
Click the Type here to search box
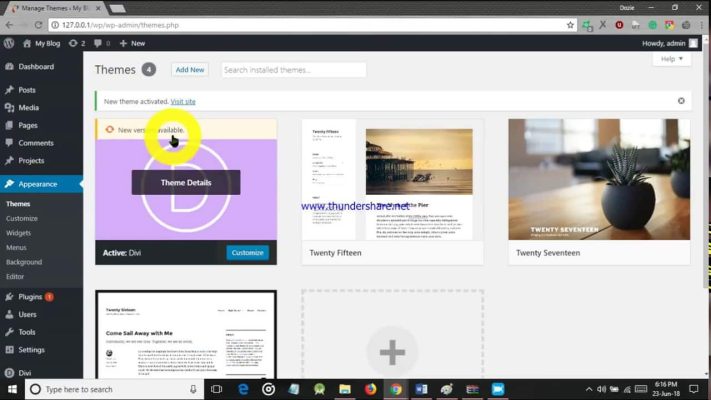(x=113, y=389)
